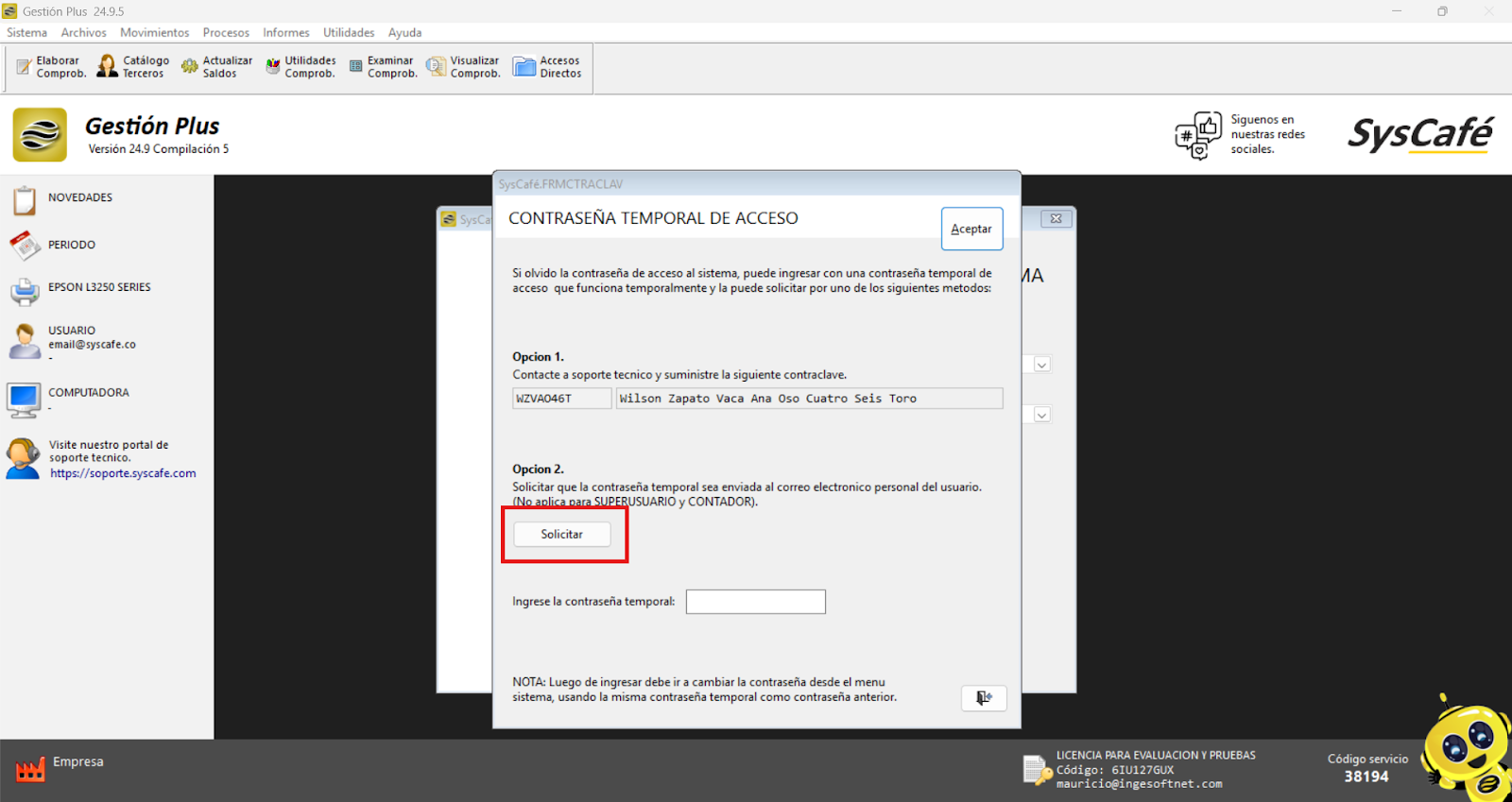Select the PERIODO calendar item
This screenshot has height=802, width=1512.
point(25,246)
